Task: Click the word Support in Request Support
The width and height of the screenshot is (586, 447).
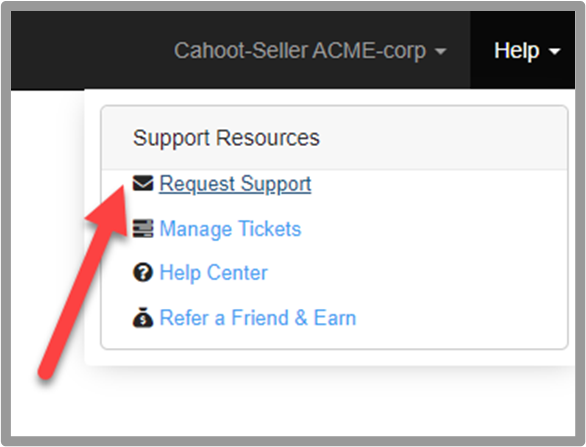Action: tap(276, 184)
